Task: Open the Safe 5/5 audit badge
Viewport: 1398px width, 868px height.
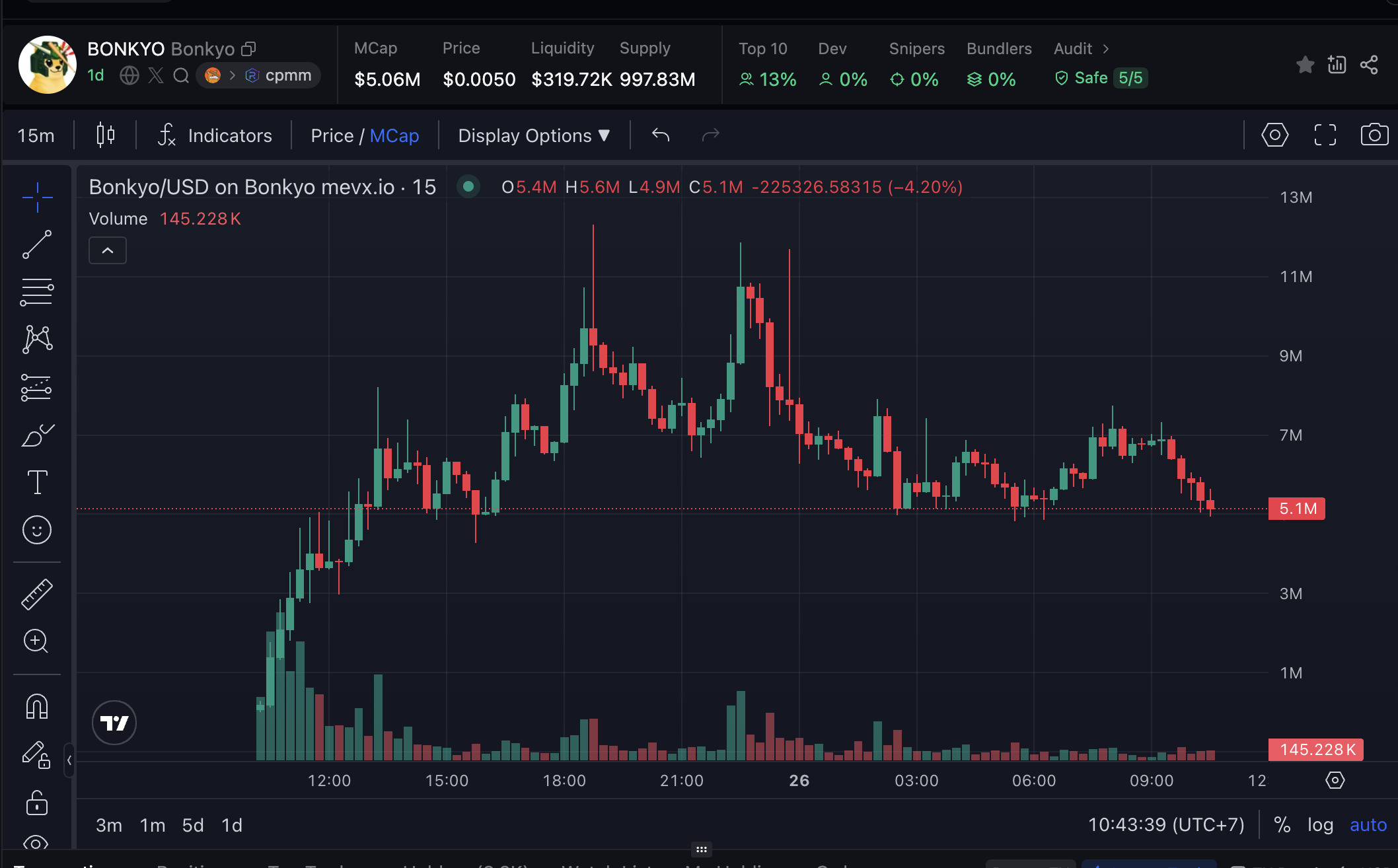Action: [1101, 78]
